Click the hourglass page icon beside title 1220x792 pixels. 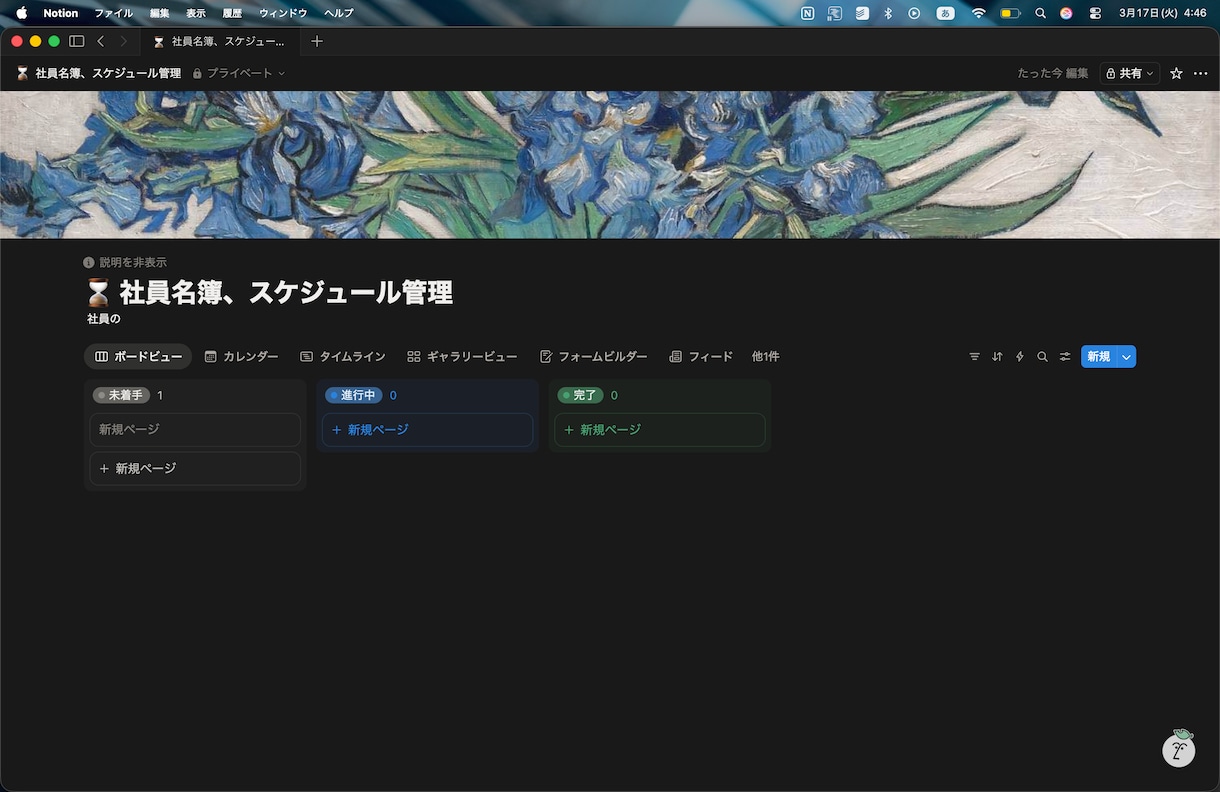tap(97, 293)
